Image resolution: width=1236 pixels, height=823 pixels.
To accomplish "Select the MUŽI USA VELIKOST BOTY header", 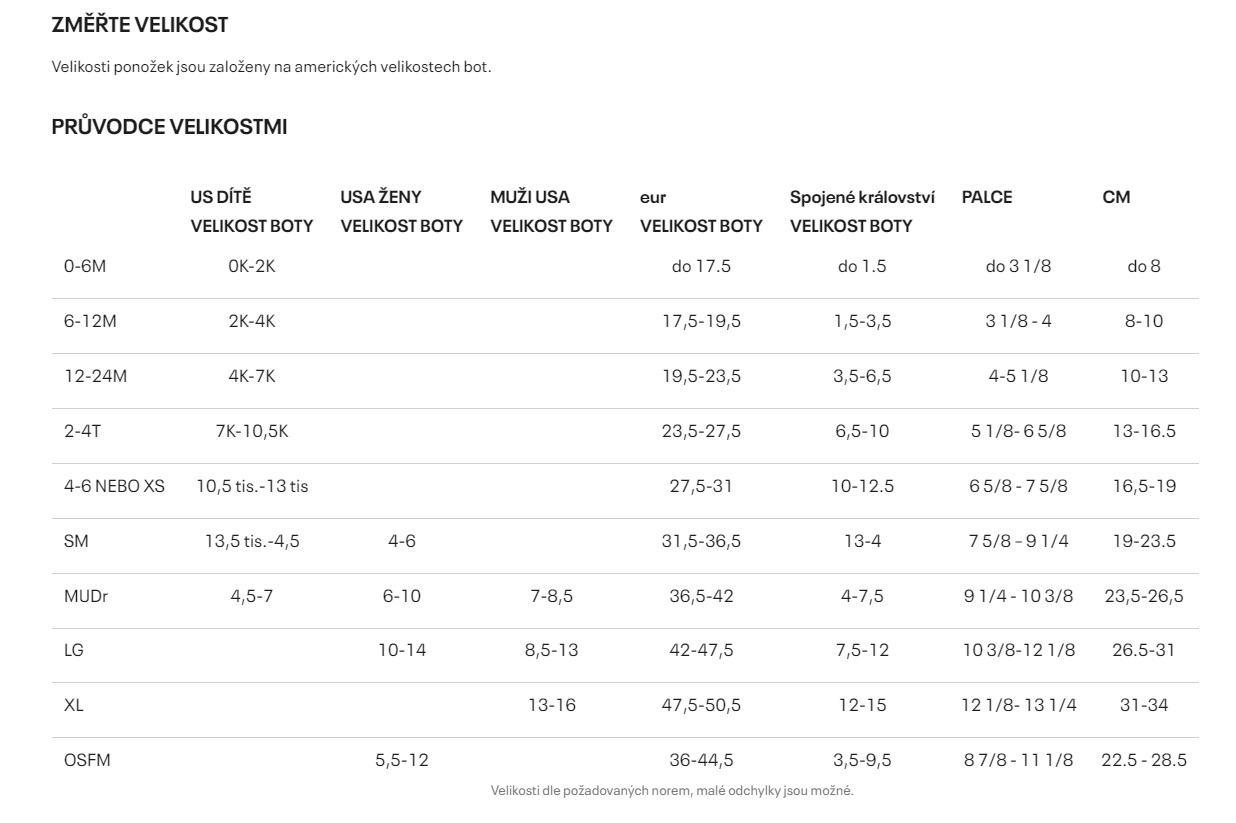I will click(x=551, y=211).
